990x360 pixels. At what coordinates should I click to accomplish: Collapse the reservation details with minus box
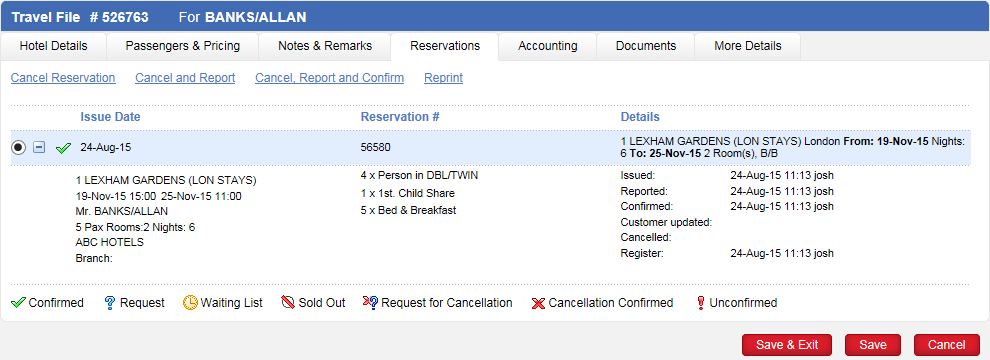coord(39,147)
